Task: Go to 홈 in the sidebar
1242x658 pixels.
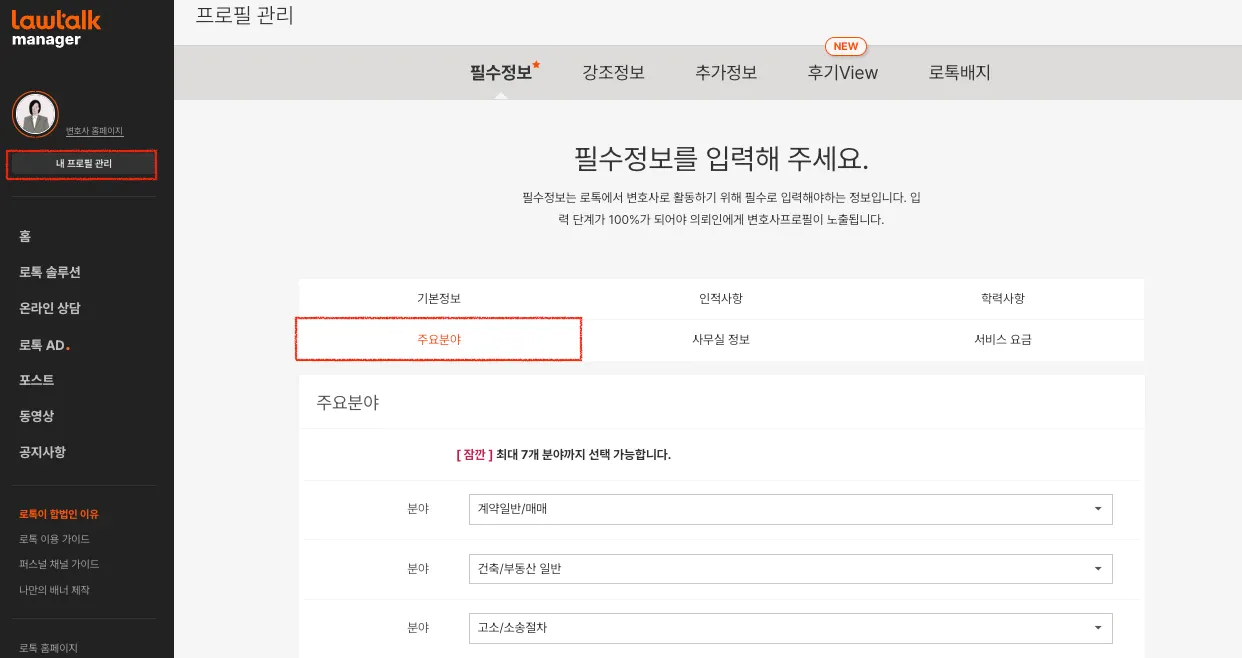Action: pyautogui.click(x=25, y=236)
